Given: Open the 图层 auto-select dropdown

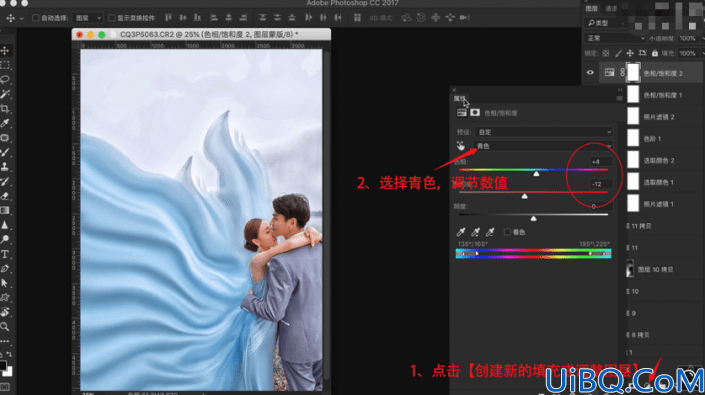Looking at the screenshot, I should click(88, 18).
